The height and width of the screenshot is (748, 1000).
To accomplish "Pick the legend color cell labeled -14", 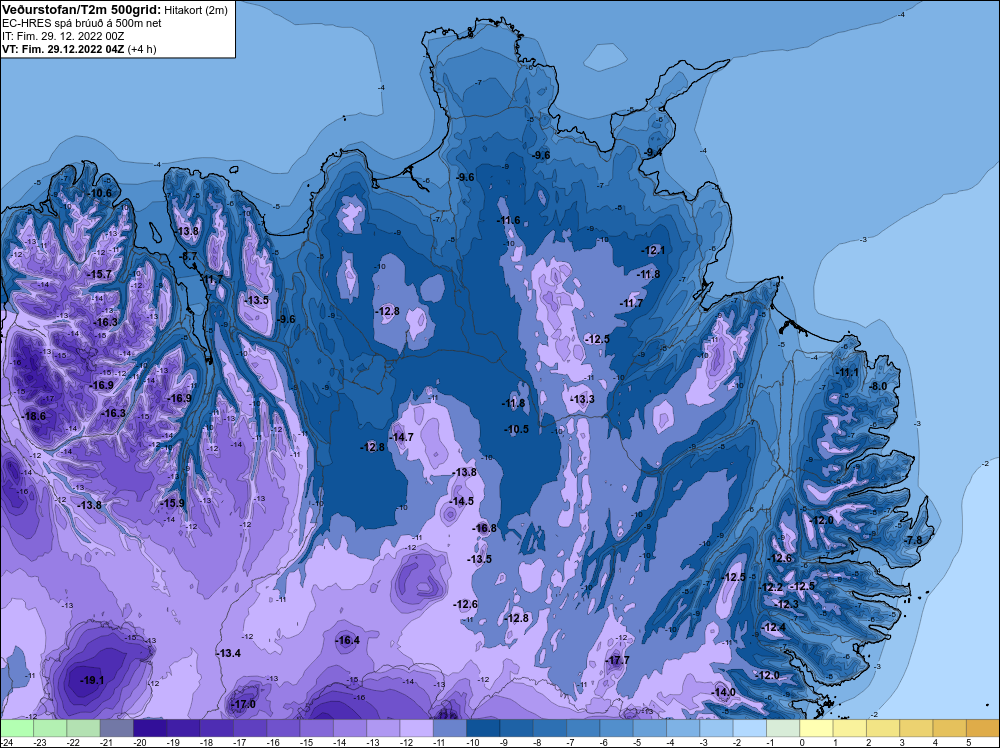I will click(x=349, y=728).
